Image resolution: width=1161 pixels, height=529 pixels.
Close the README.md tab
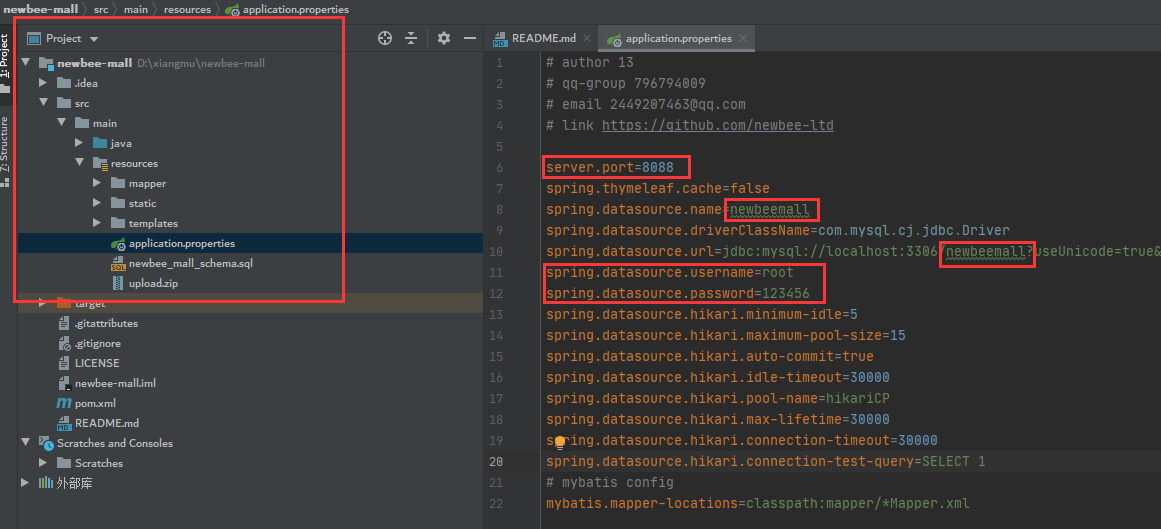[x=587, y=39]
